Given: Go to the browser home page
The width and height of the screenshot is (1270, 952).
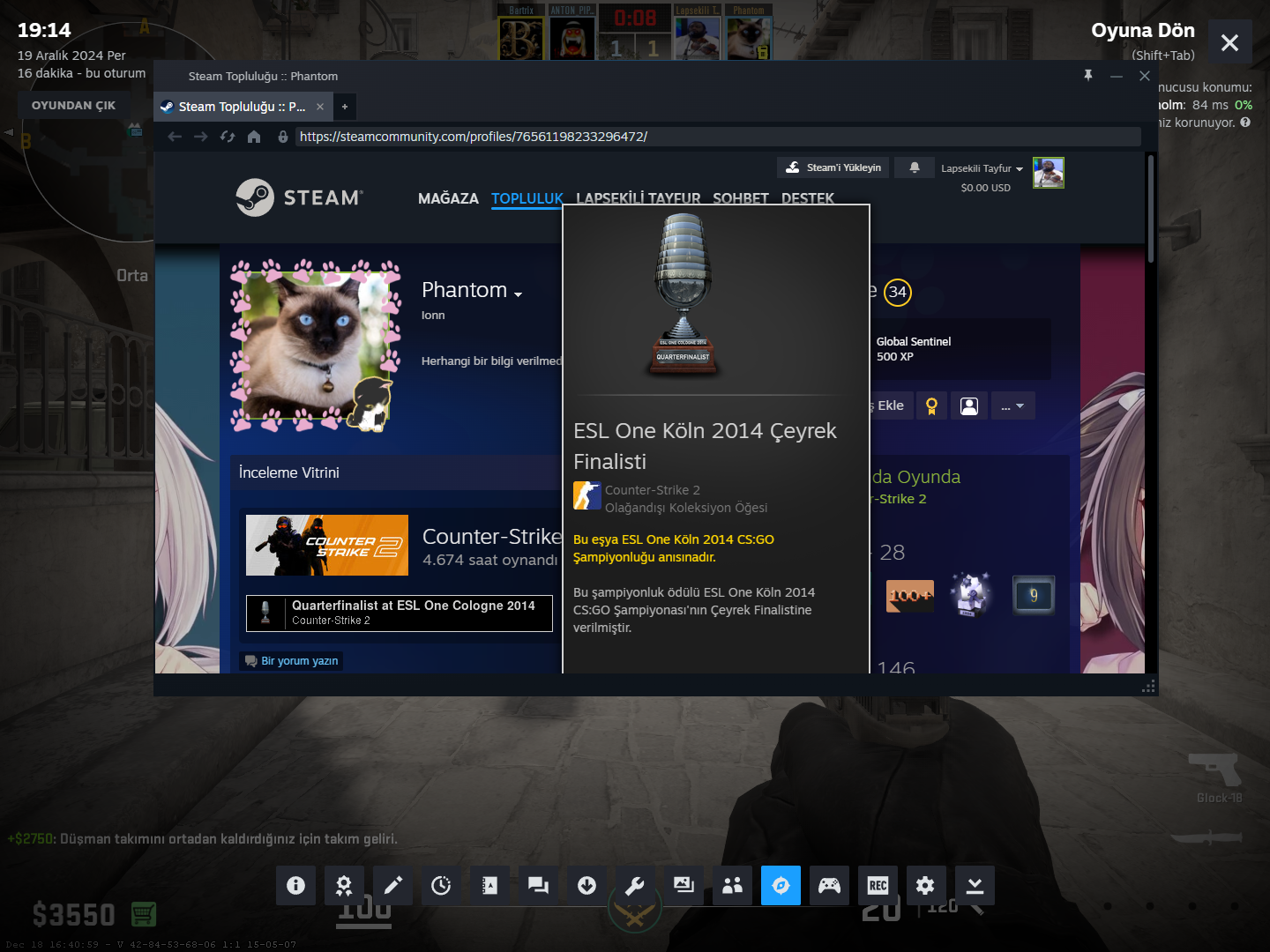Looking at the screenshot, I should pos(254,137).
